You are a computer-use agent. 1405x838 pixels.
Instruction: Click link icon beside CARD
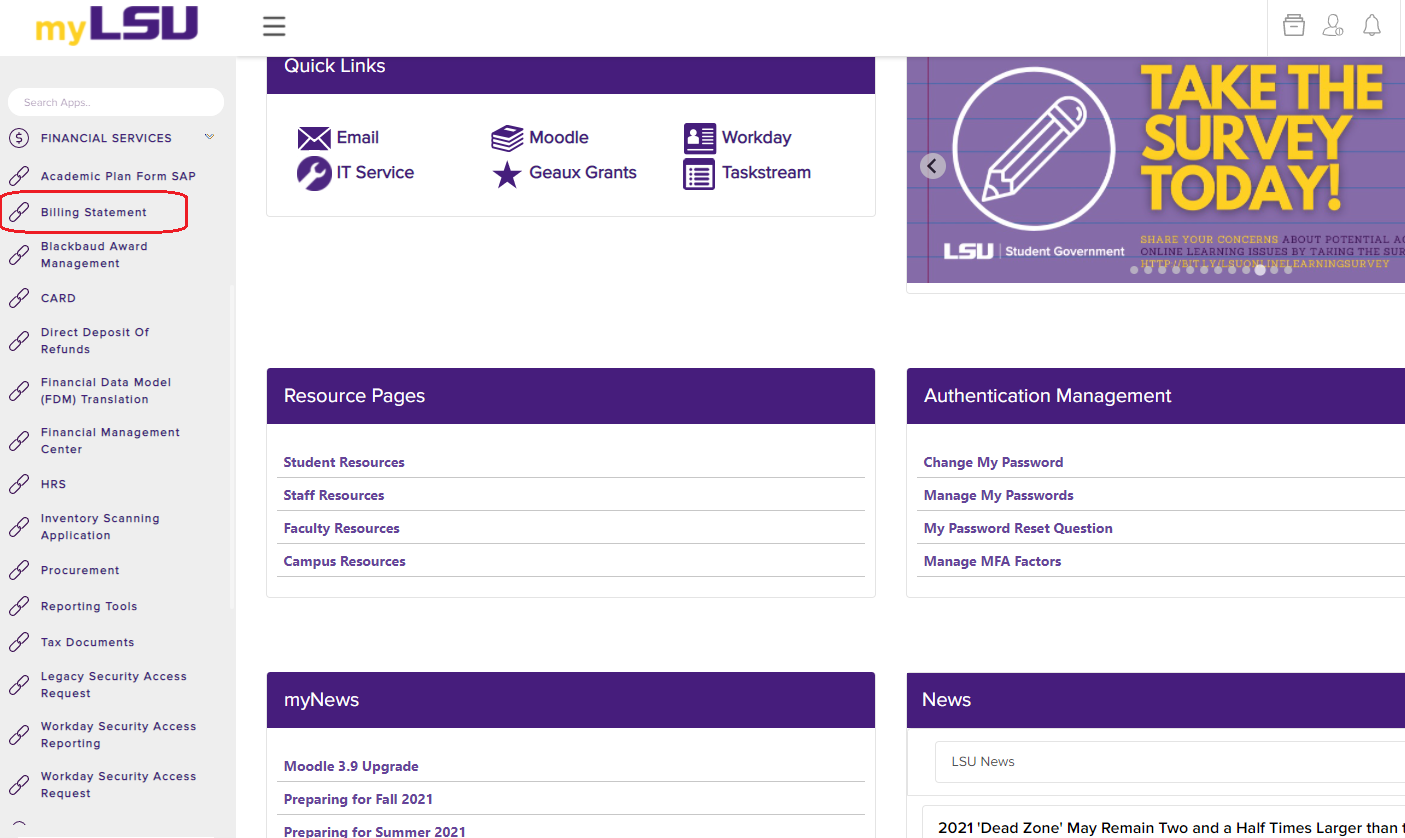[18, 298]
